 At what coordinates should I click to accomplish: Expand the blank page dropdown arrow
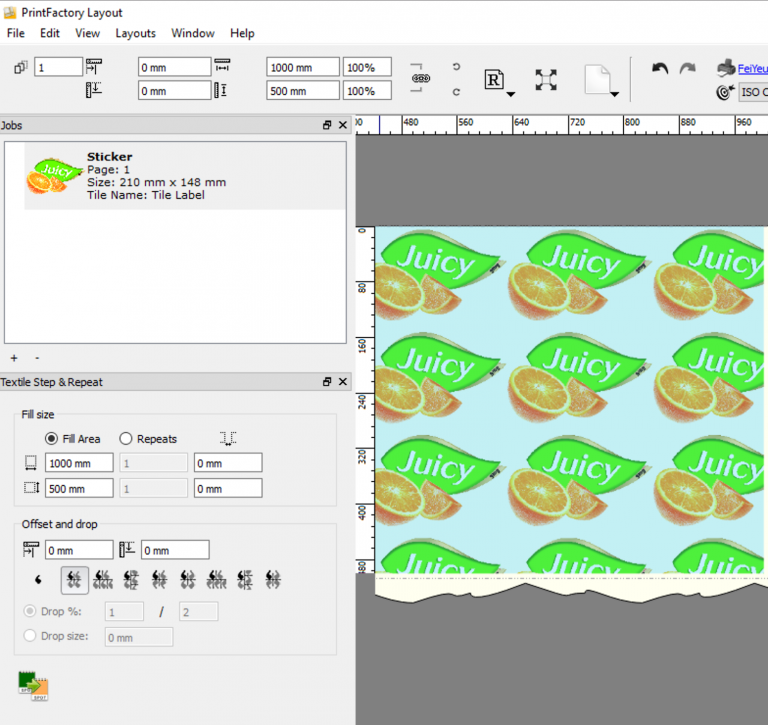[615, 94]
